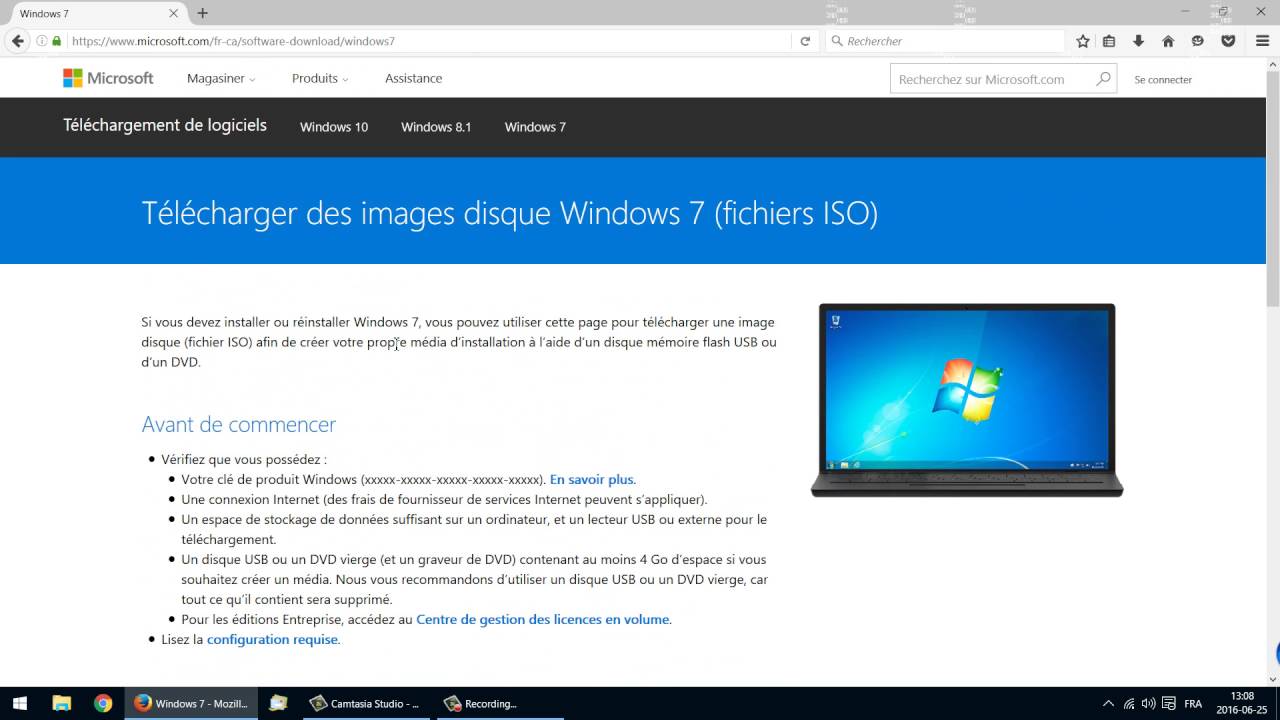Screen dimensions: 1280x720
Task: Click the Windows 7 laptop image
Action: (967, 400)
